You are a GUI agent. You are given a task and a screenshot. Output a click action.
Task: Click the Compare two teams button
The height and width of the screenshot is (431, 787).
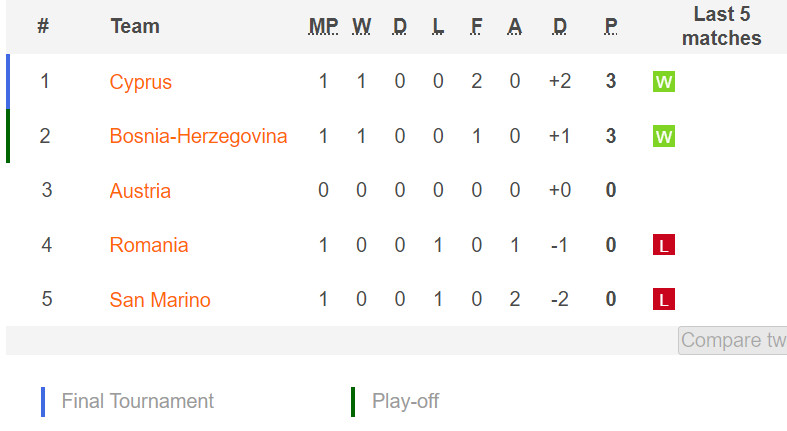click(x=732, y=340)
